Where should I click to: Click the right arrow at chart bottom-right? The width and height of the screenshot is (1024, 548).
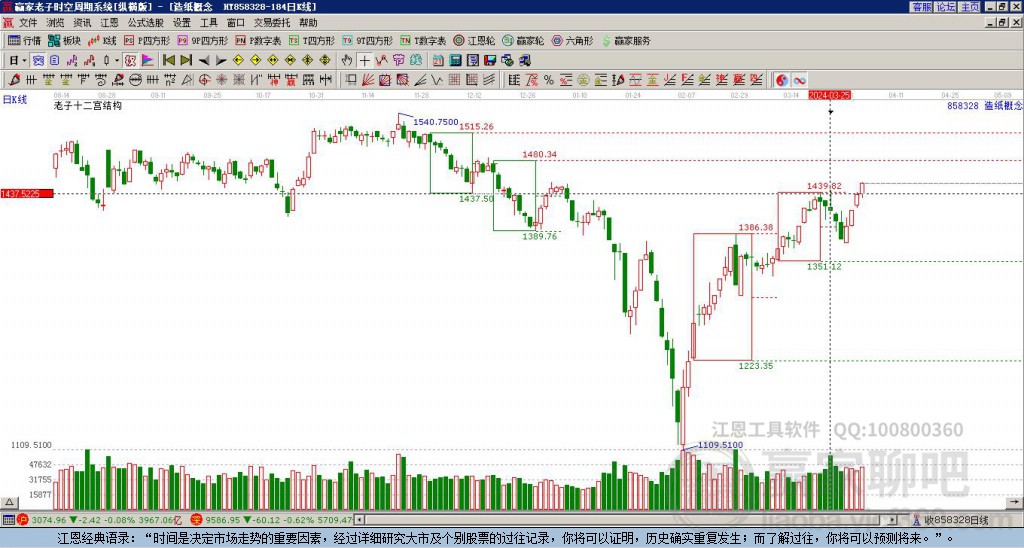[x=1014, y=502]
